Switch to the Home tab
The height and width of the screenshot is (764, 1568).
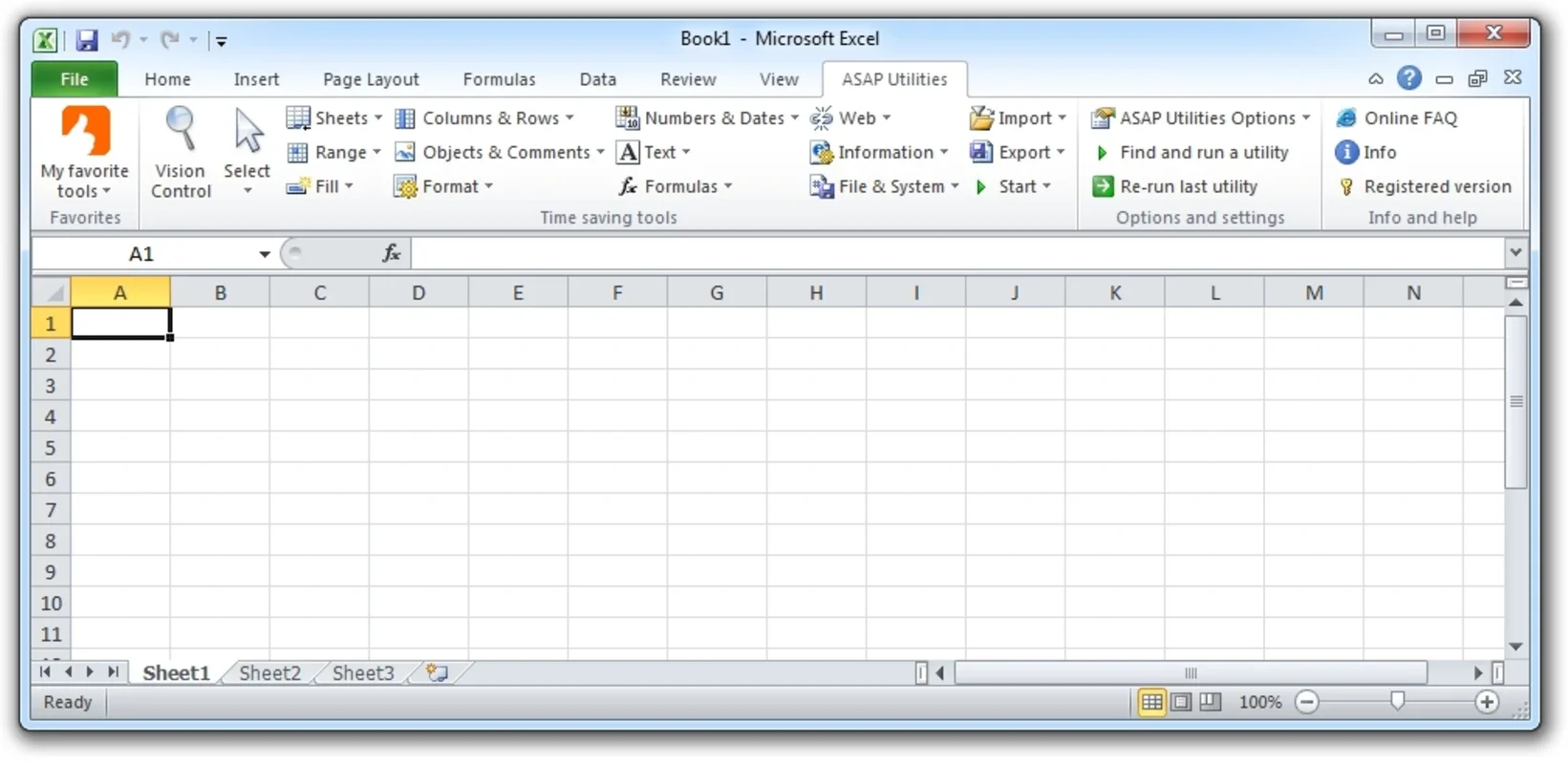pos(167,79)
